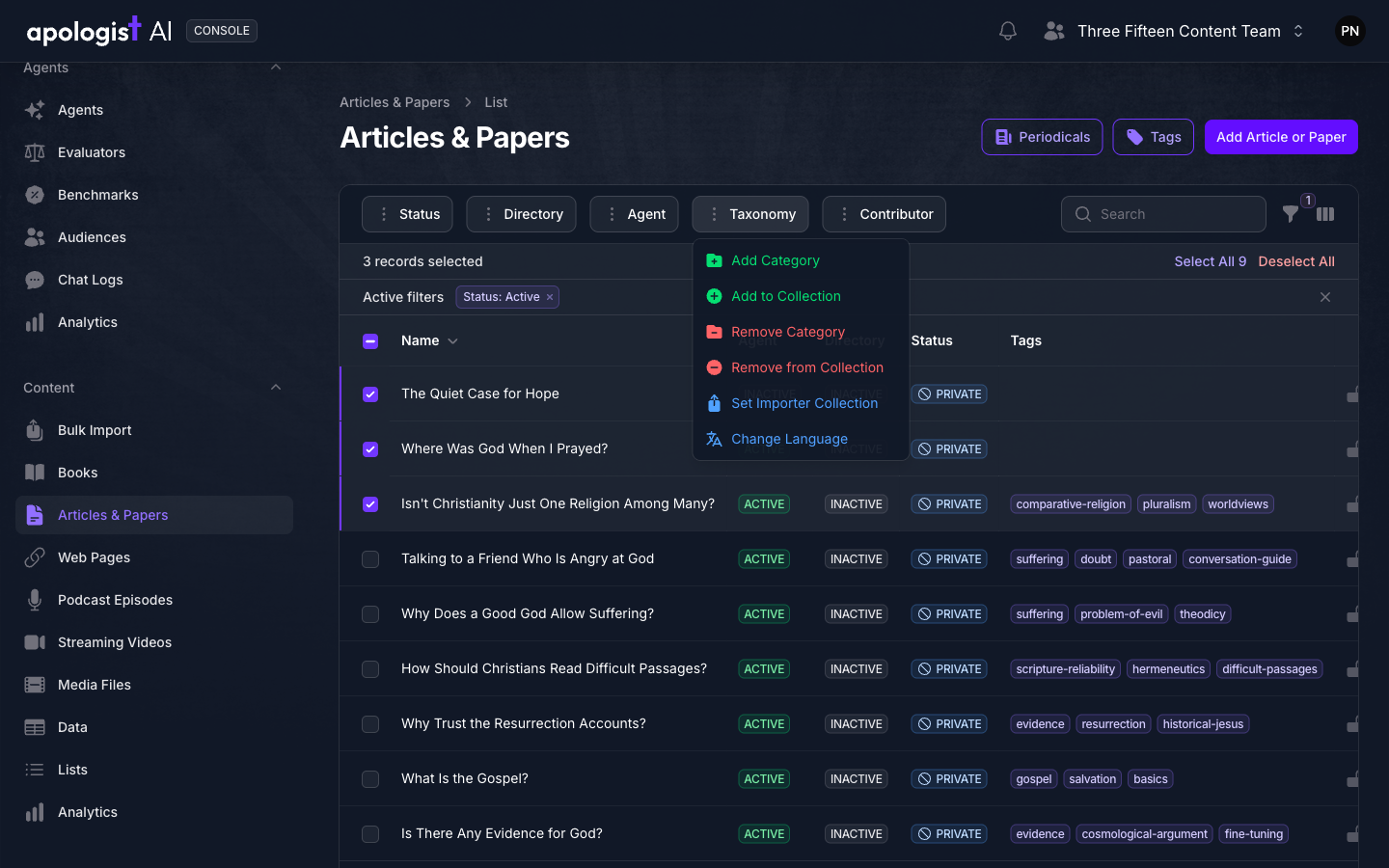Open the Periodicals button
1389x868 pixels.
click(1042, 137)
